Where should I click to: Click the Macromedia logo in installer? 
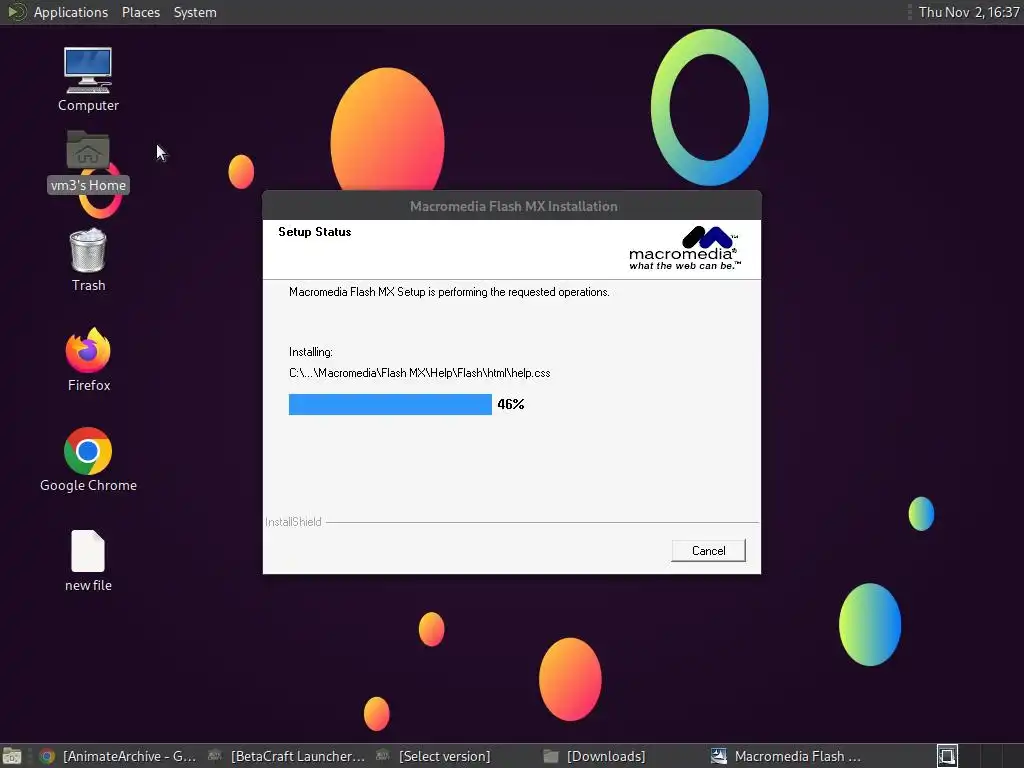pyautogui.click(x=684, y=248)
